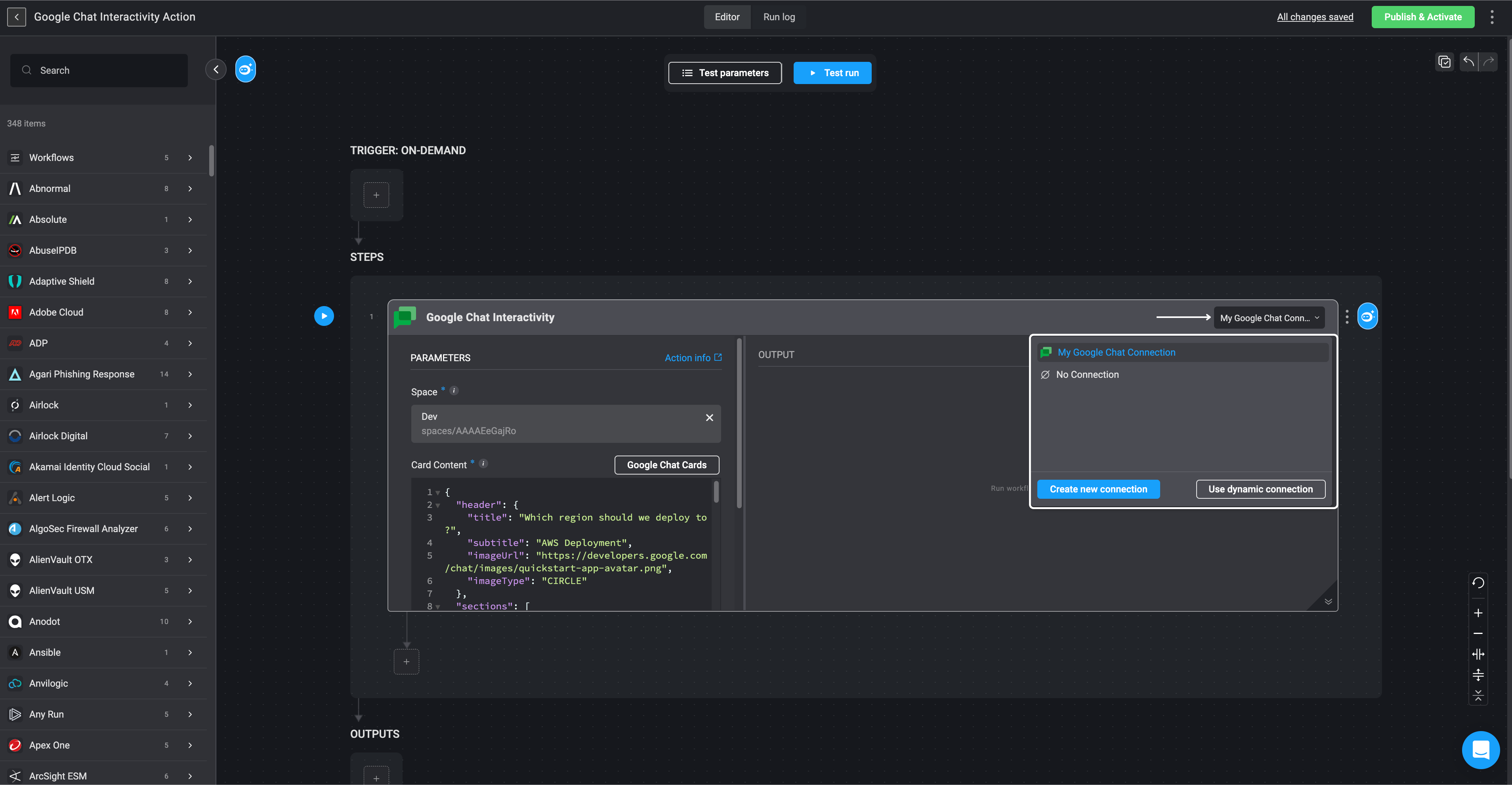1512x785 pixels.
Task: Click the All changes saved link
Action: (x=1315, y=17)
